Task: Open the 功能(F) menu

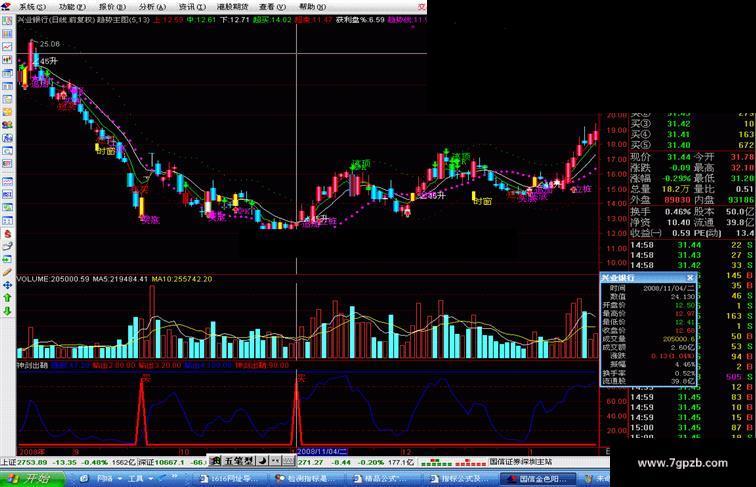Action: [x=72, y=7]
